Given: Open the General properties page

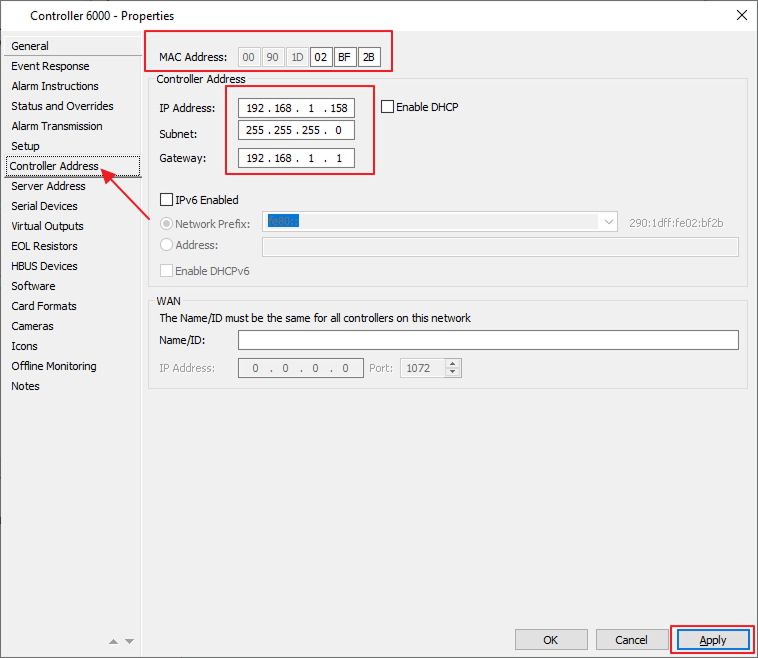Looking at the screenshot, I should click(30, 46).
